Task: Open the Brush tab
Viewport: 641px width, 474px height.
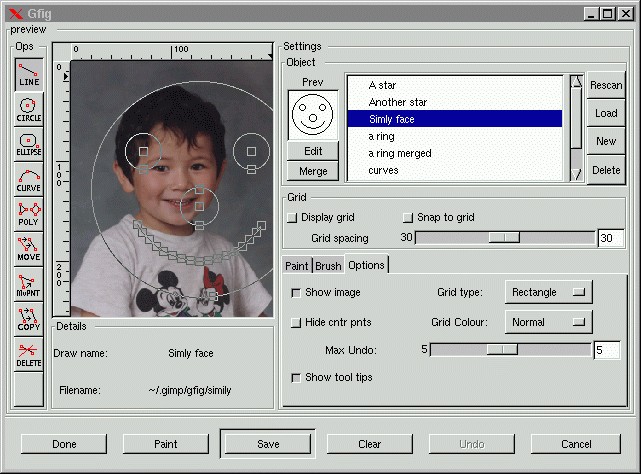Action: pos(328,266)
